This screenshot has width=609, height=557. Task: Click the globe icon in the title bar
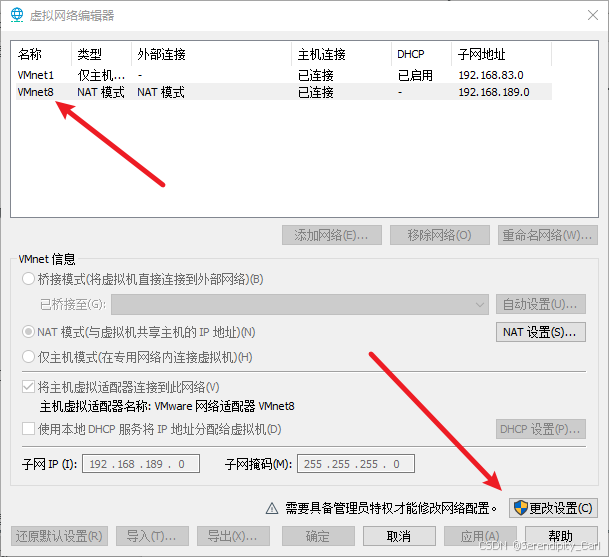(x=17, y=15)
